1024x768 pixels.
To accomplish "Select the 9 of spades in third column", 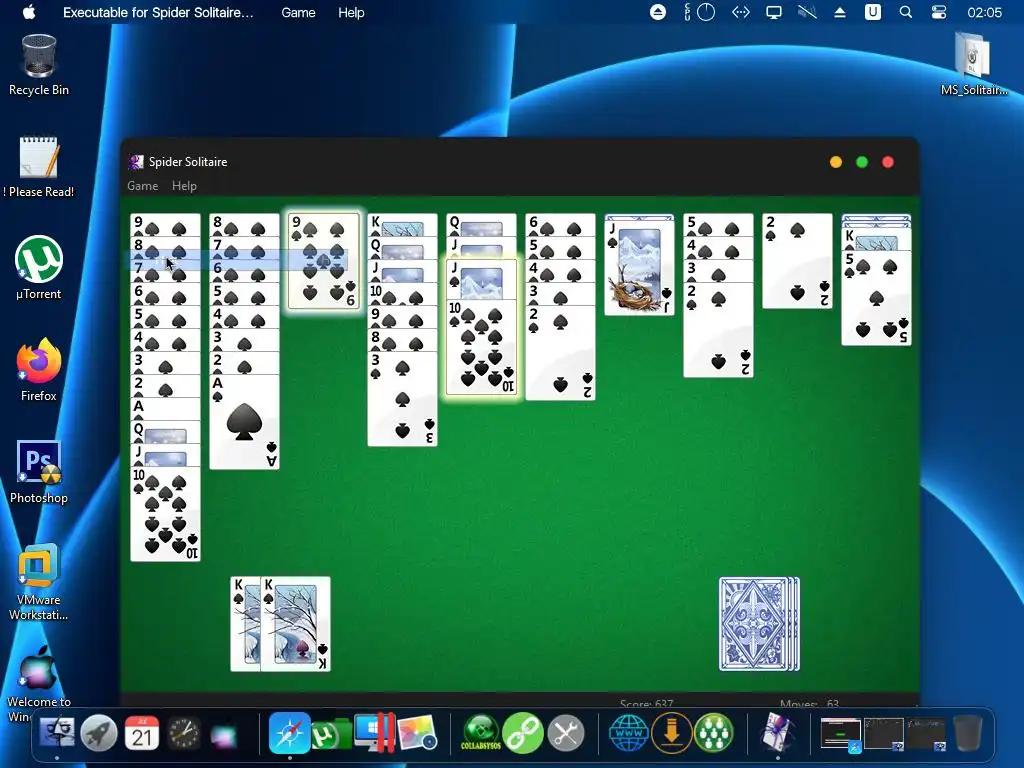I will tap(324, 261).
